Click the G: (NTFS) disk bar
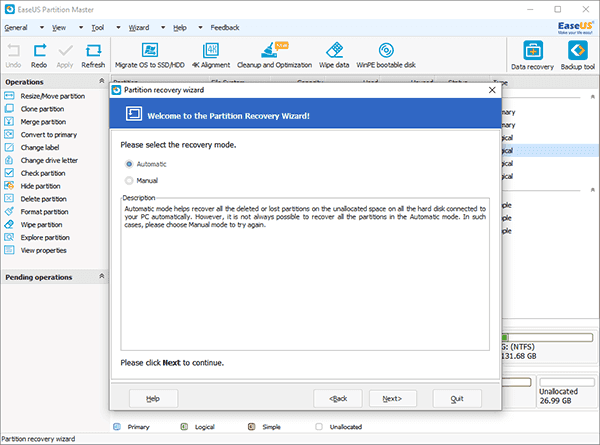 coord(547,337)
